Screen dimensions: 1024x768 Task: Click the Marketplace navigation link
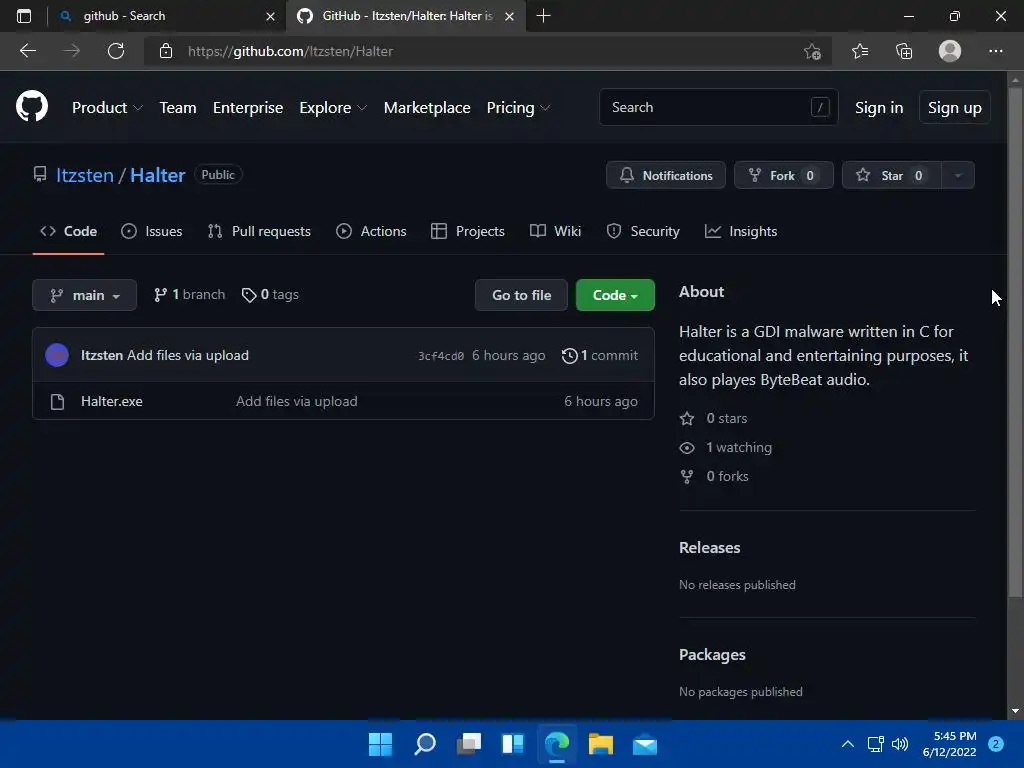[x=427, y=108]
